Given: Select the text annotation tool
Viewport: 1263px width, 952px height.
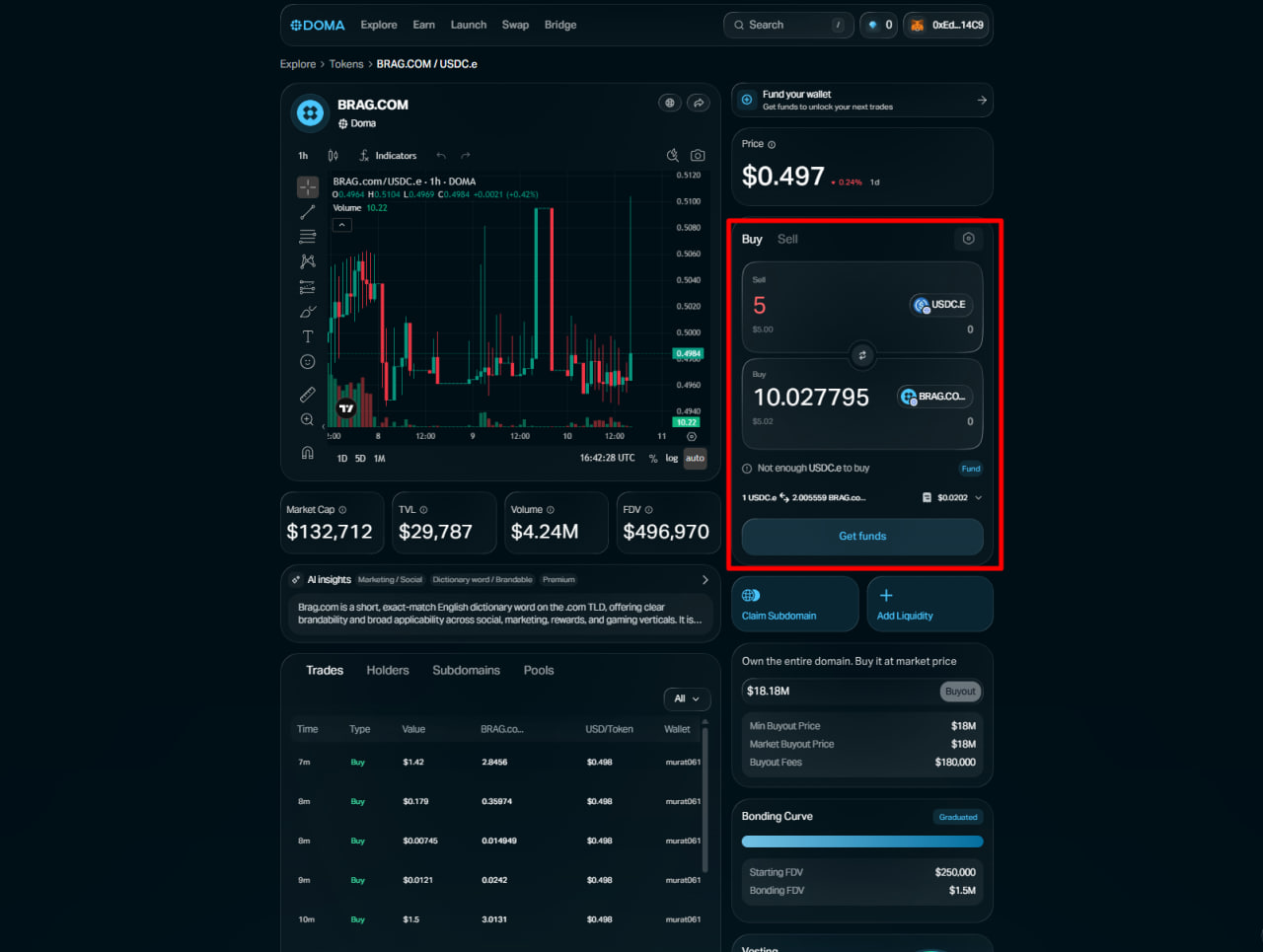Looking at the screenshot, I should (x=308, y=336).
